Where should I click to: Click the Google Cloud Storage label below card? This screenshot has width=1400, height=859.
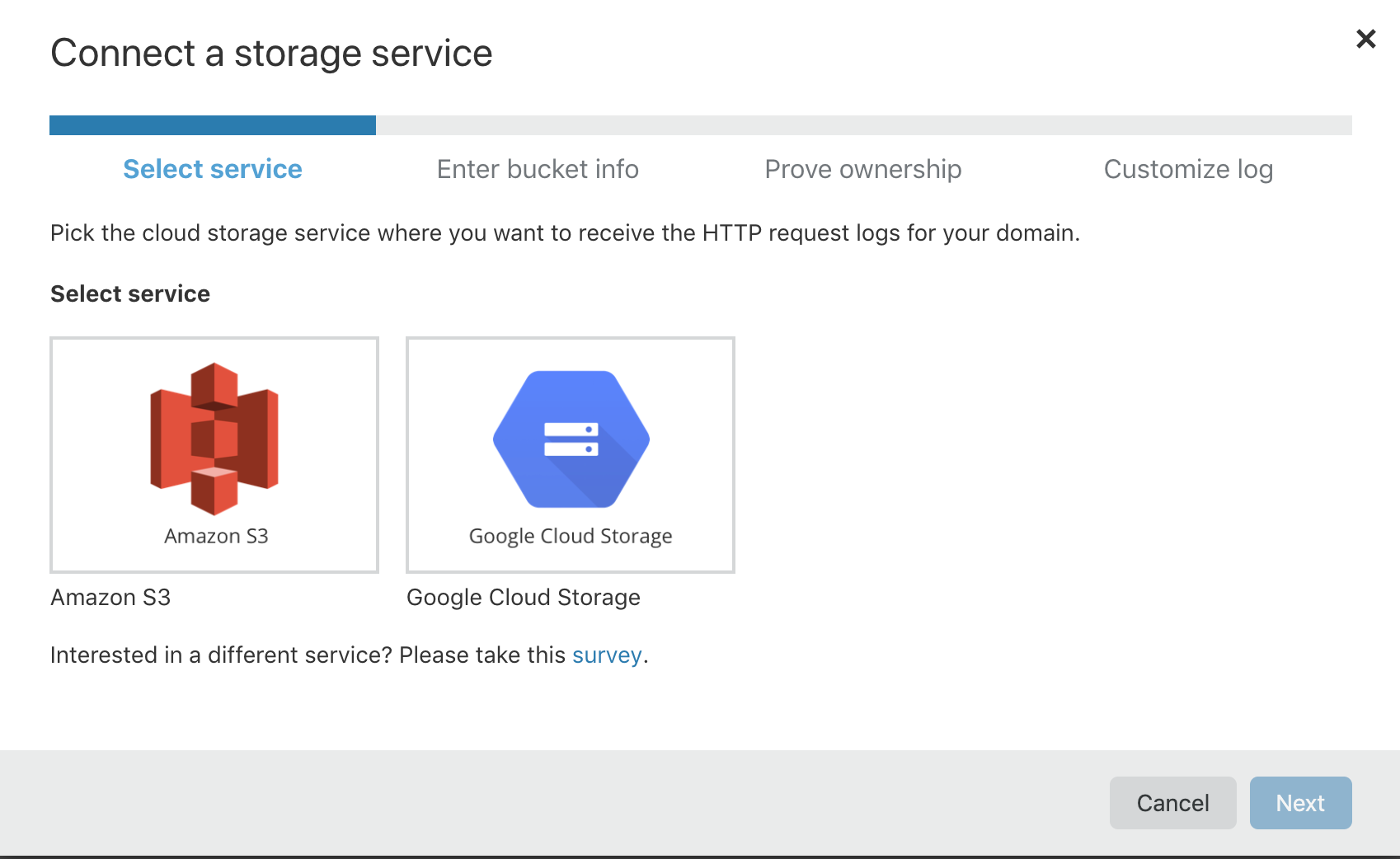pos(524,597)
